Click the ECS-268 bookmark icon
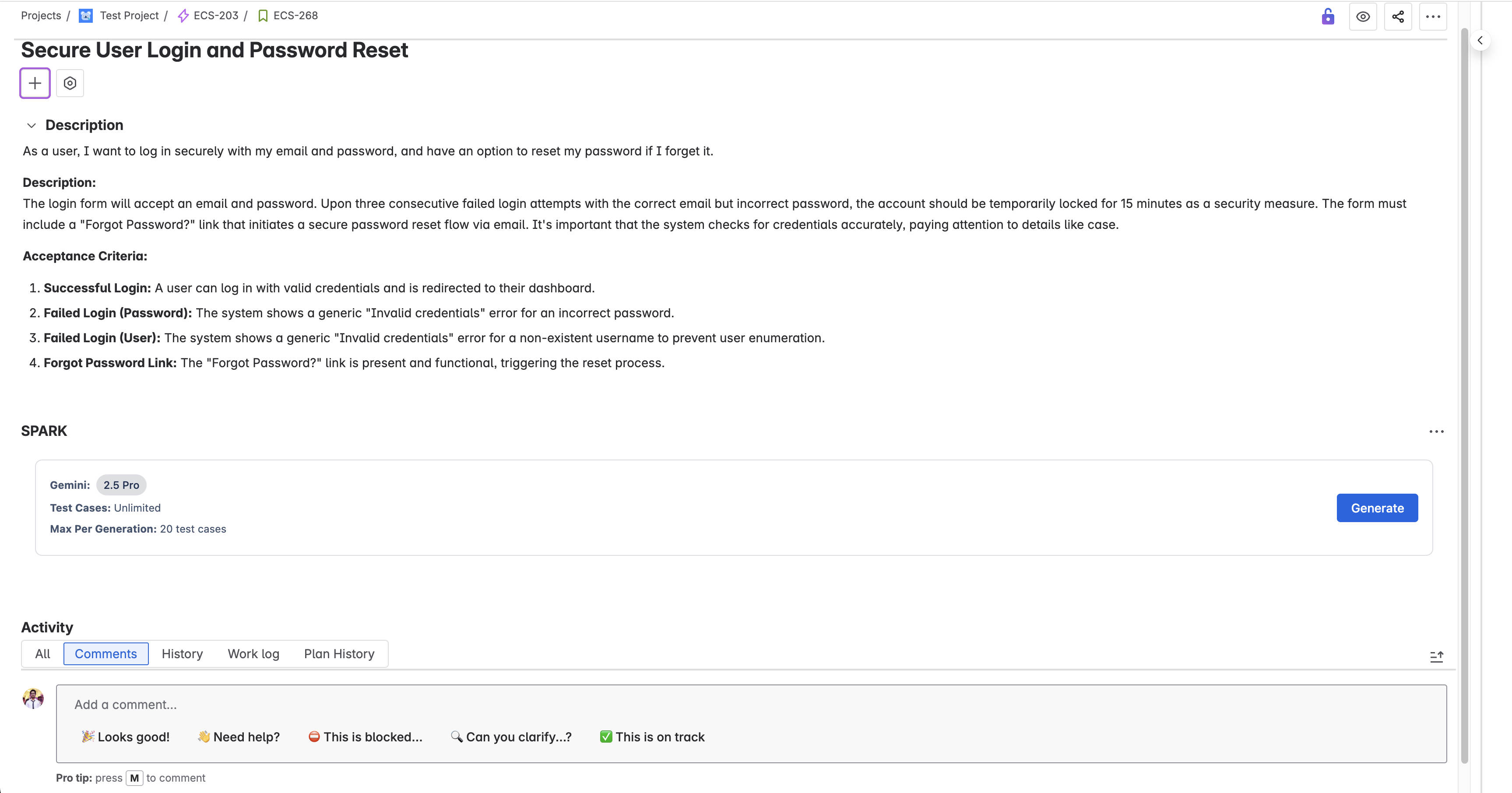This screenshot has width=1512, height=793. (262, 15)
